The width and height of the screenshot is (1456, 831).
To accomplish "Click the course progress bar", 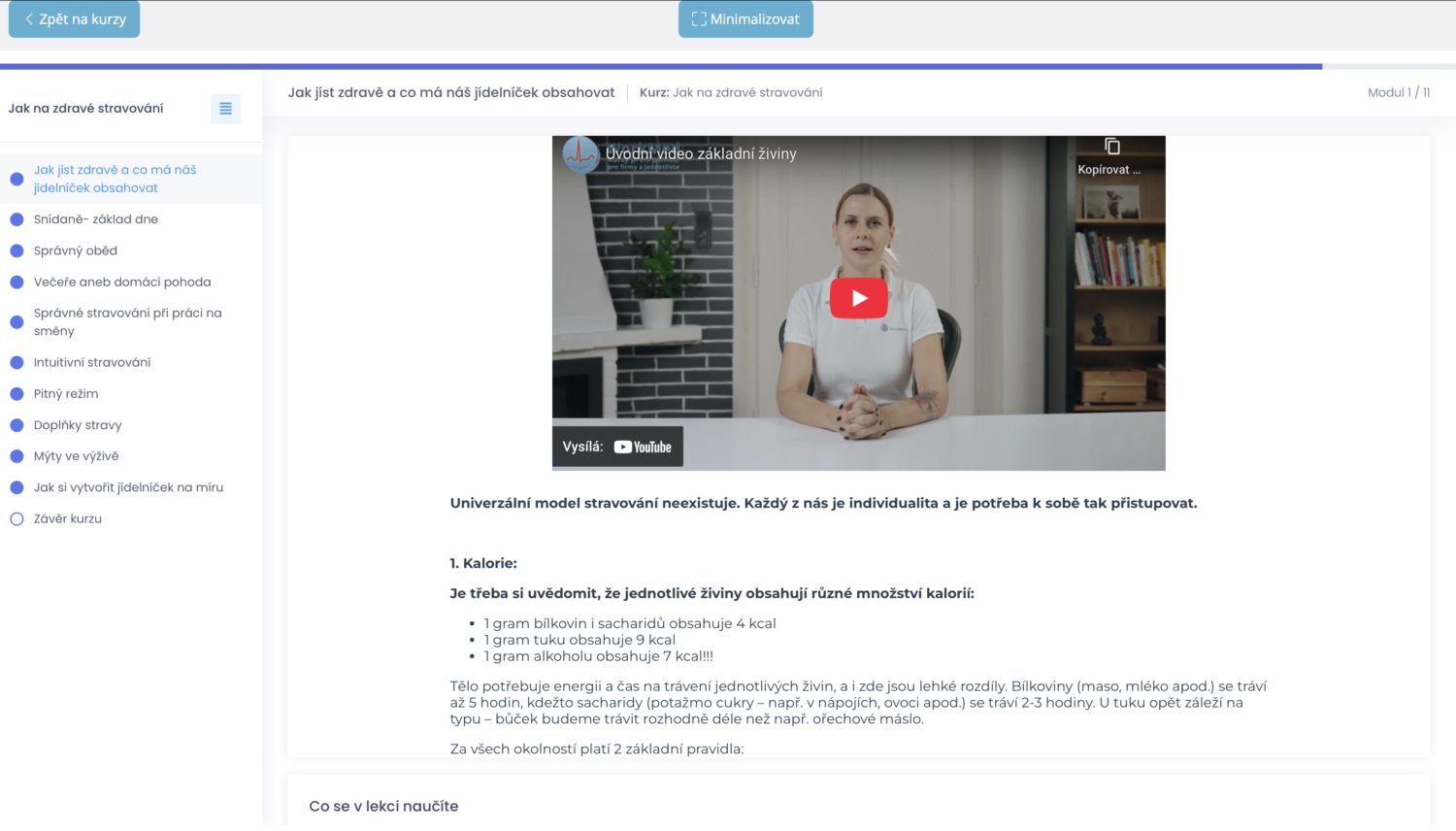I will [x=660, y=67].
